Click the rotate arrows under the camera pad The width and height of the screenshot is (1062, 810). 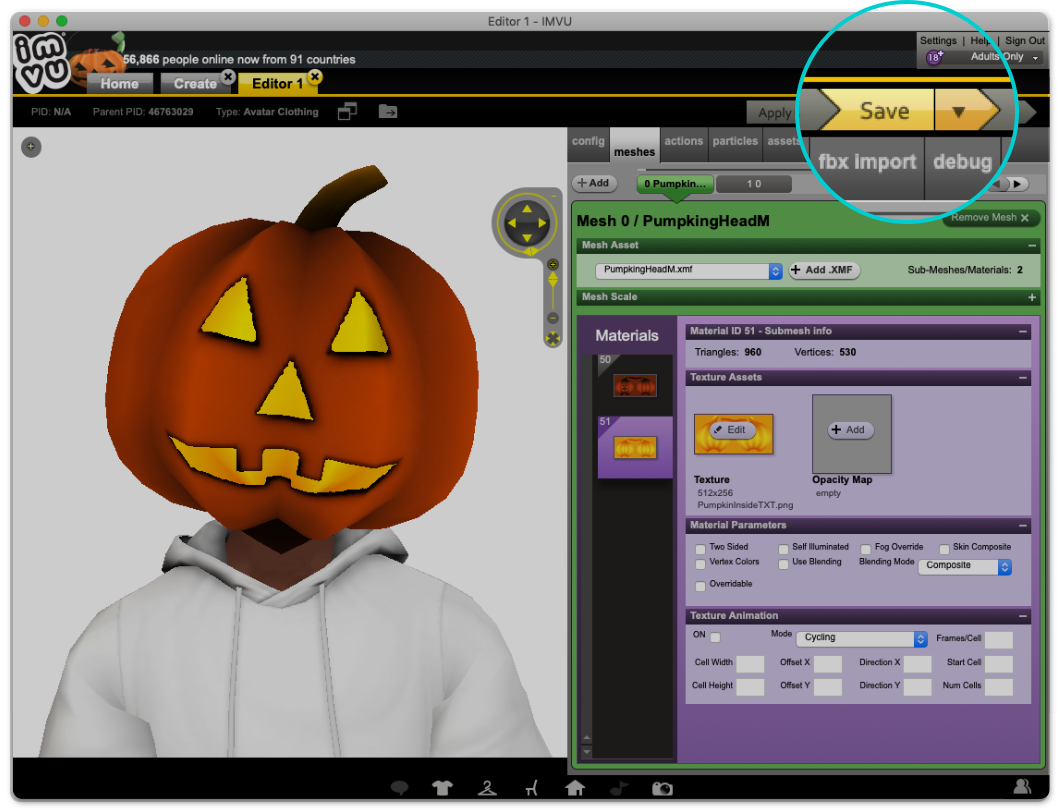point(530,251)
